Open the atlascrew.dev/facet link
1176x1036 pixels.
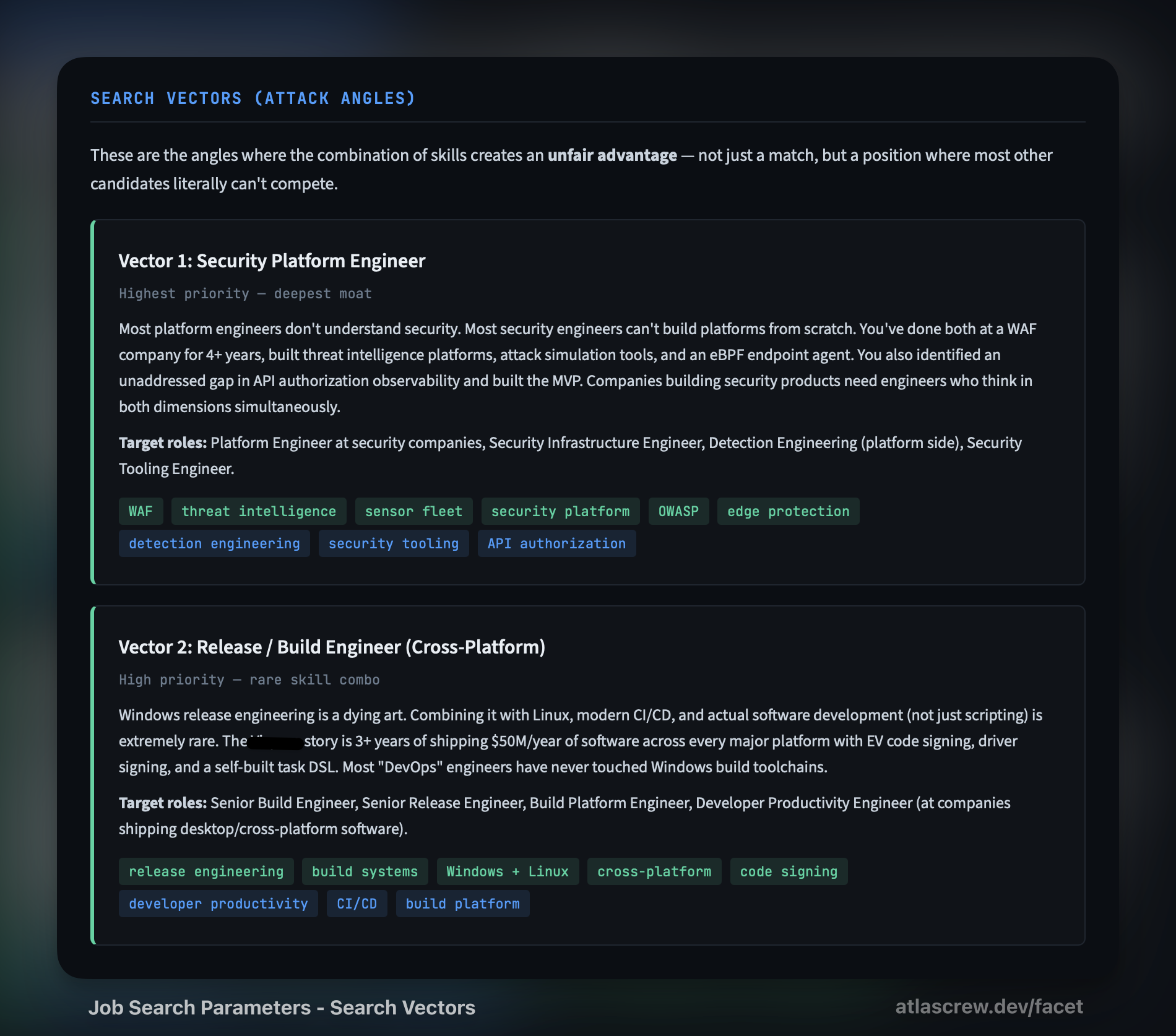click(988, 1006)
